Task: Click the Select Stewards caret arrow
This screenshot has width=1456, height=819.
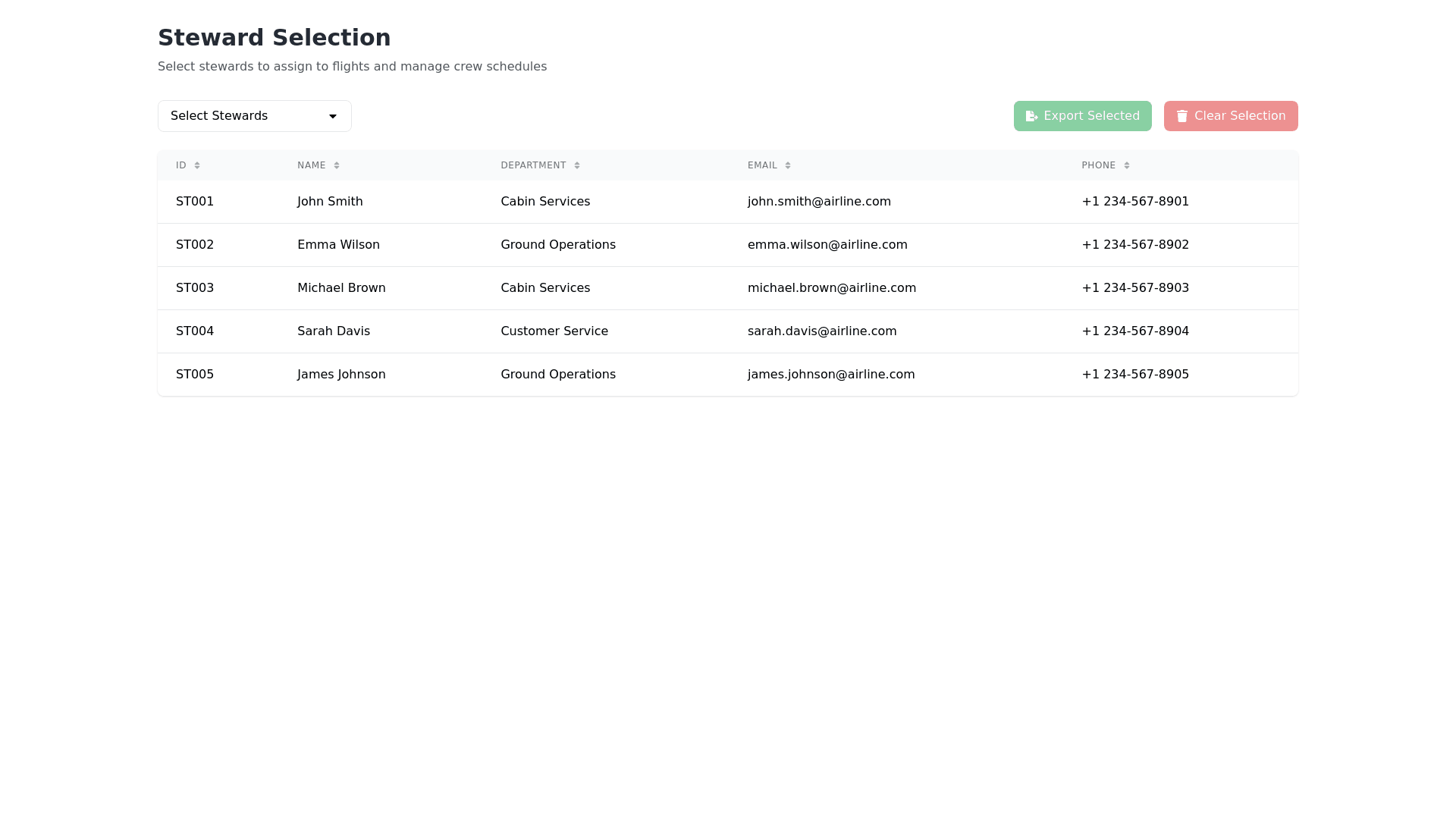Action: (332, 116)
